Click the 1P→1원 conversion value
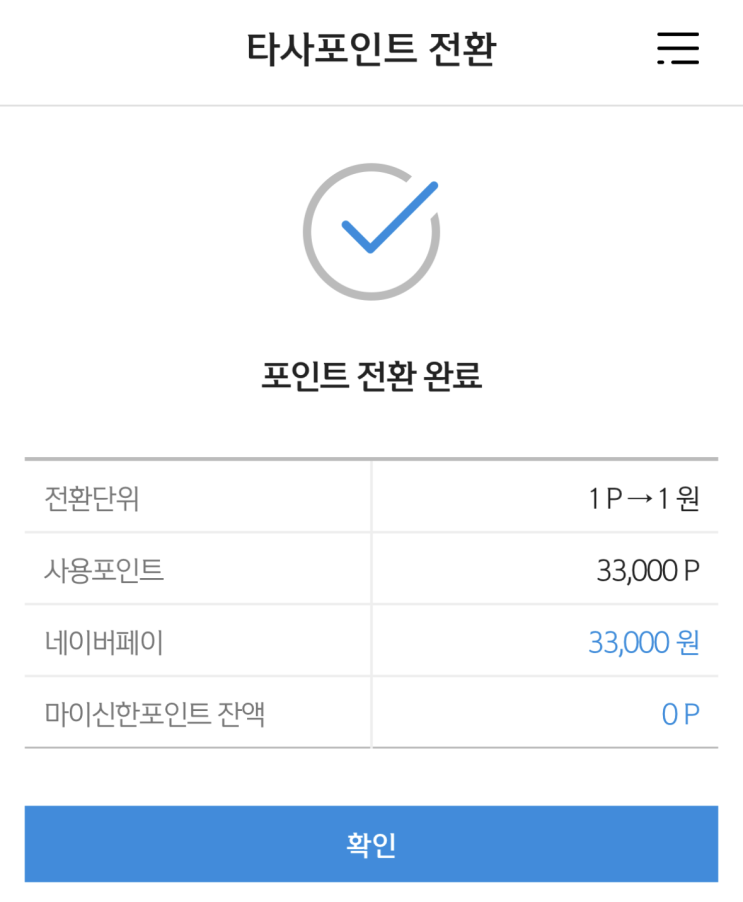This screenshot has height=902, width=743. pos(643,498)
